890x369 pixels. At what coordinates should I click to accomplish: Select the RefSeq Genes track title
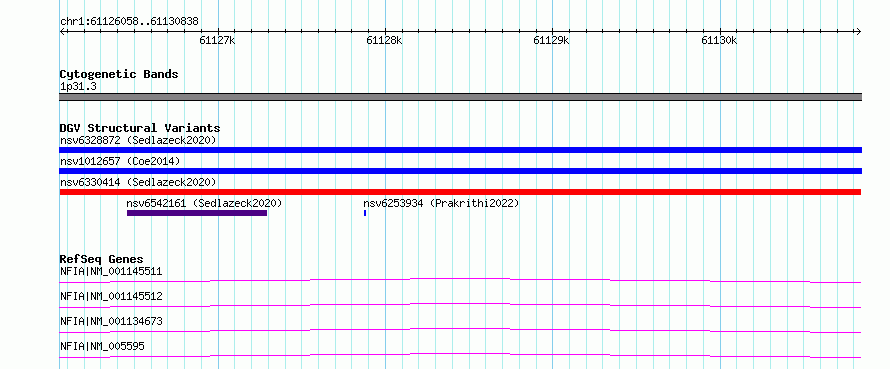tap(102, 259)
